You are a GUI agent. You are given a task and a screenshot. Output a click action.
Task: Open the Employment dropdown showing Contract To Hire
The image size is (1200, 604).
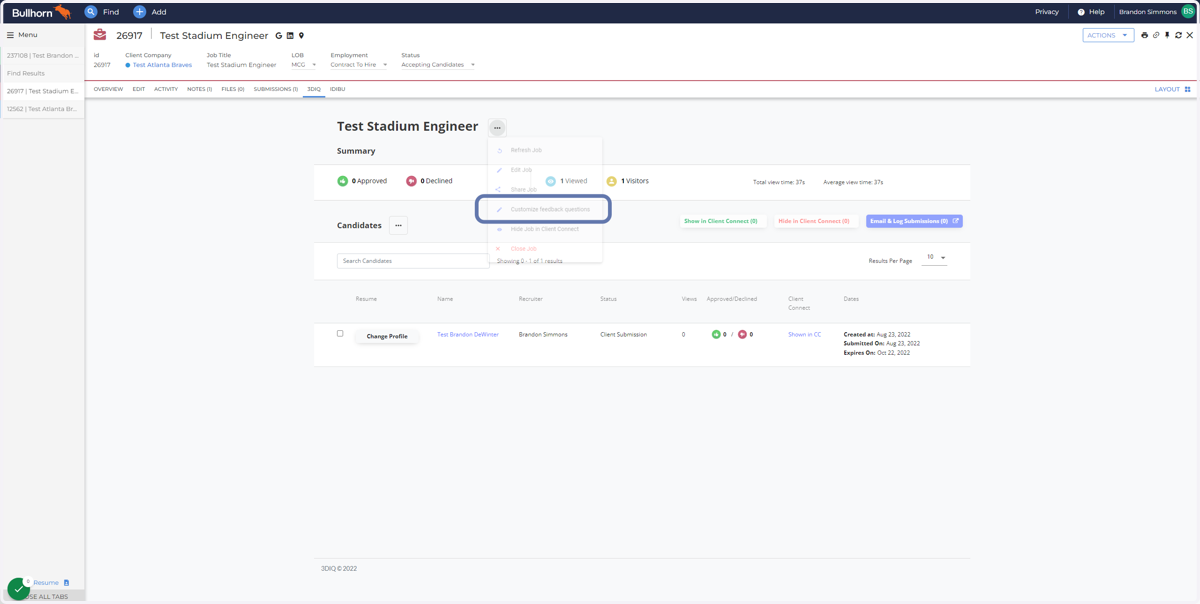click(x=359, y=65)
